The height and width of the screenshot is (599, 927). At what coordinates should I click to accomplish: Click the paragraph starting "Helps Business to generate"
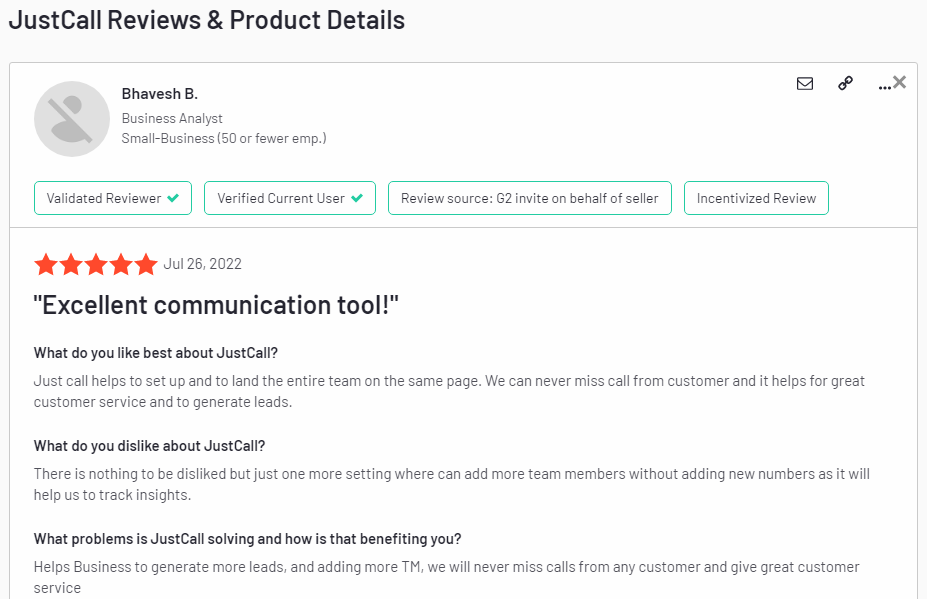446,577
